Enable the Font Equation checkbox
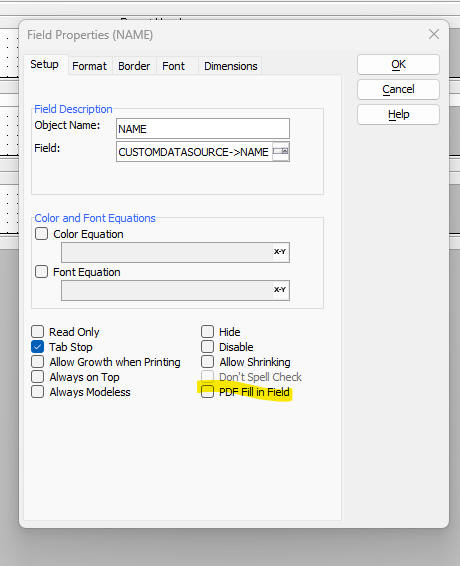This screenshot has height=566, width=460. 42,271
